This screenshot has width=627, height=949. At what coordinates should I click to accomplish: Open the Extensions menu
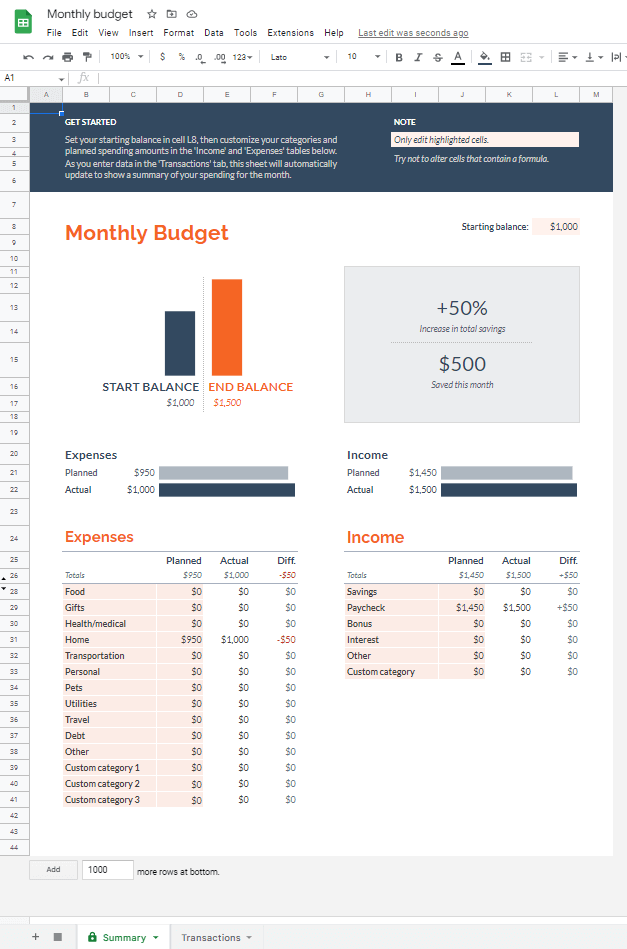click(291, 33)
